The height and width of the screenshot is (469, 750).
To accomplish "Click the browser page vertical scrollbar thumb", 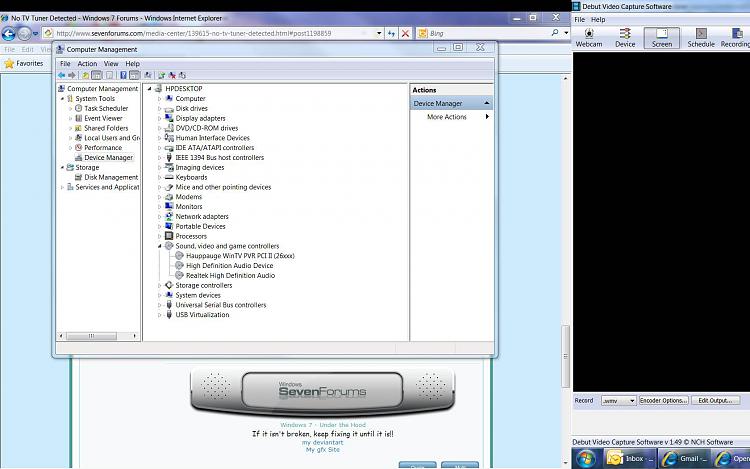I will [x=565, y=356].
